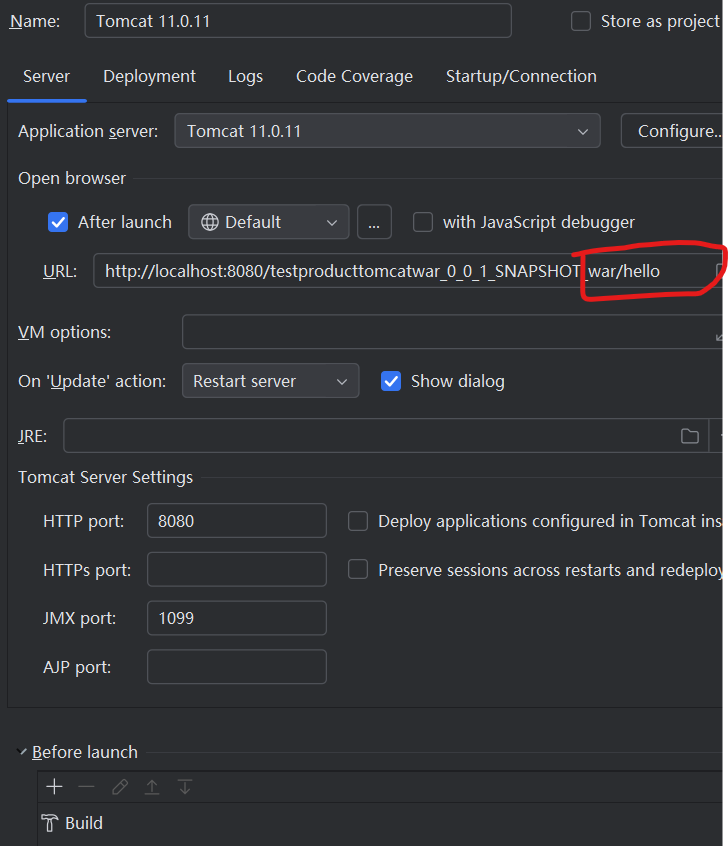
Task: Collapse the Before launch section
Action: [22, 752]
